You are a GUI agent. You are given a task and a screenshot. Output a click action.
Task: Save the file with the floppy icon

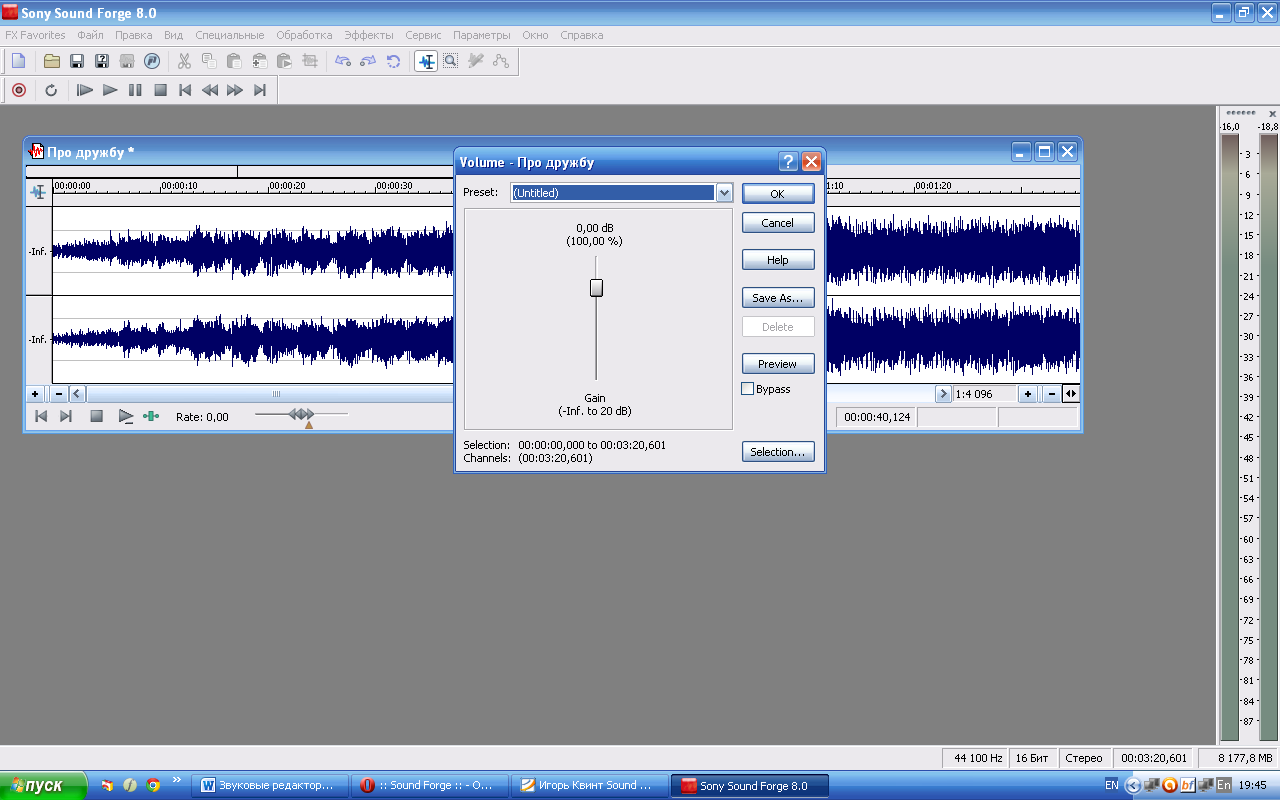click(x=77, y=61)
